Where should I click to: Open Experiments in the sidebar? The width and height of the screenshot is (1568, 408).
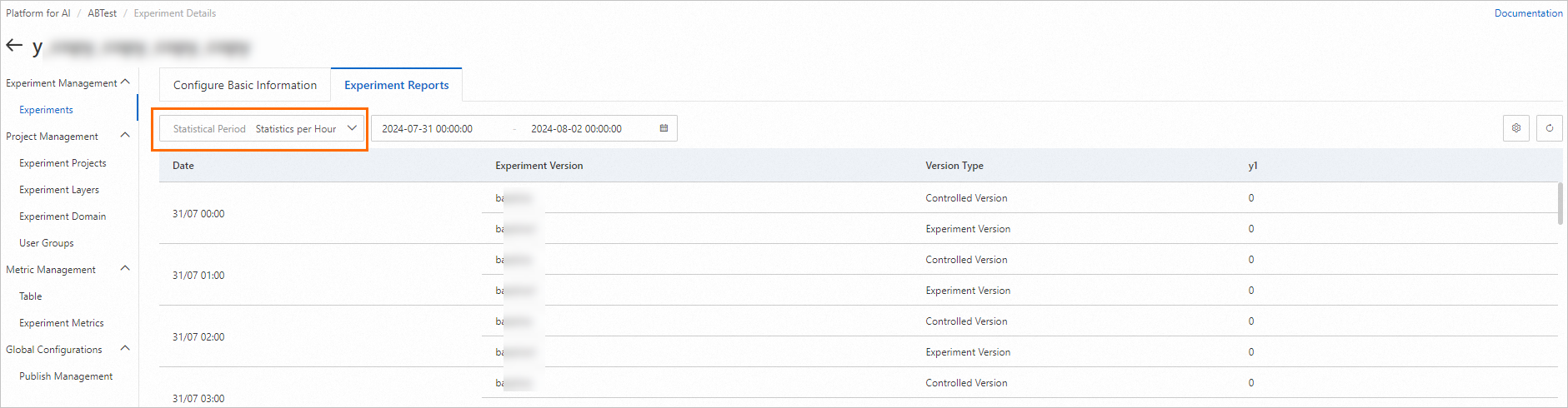click(x=46, y=110)
